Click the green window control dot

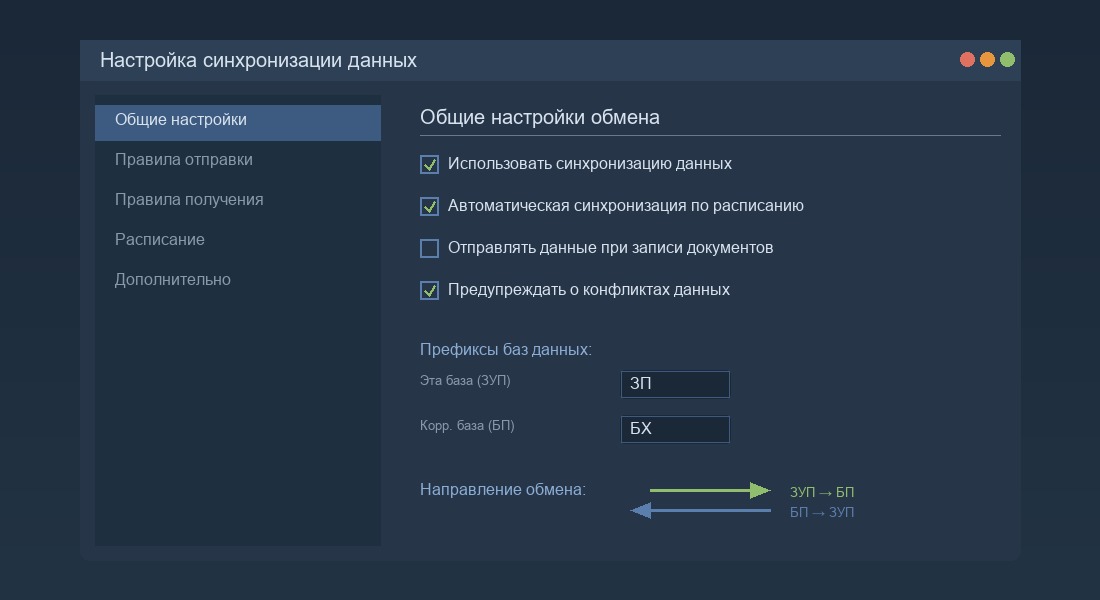[1006, 59]
